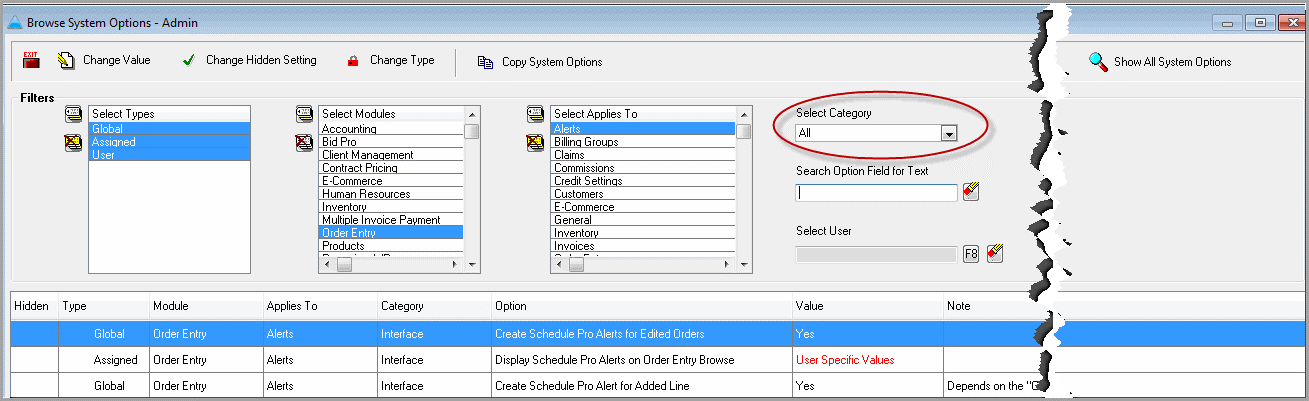Viewport: 1309px width, 401px height.
Task: Select Multiple Invoice Payment module
Action: pyautogui.click(x=391, y=220)
